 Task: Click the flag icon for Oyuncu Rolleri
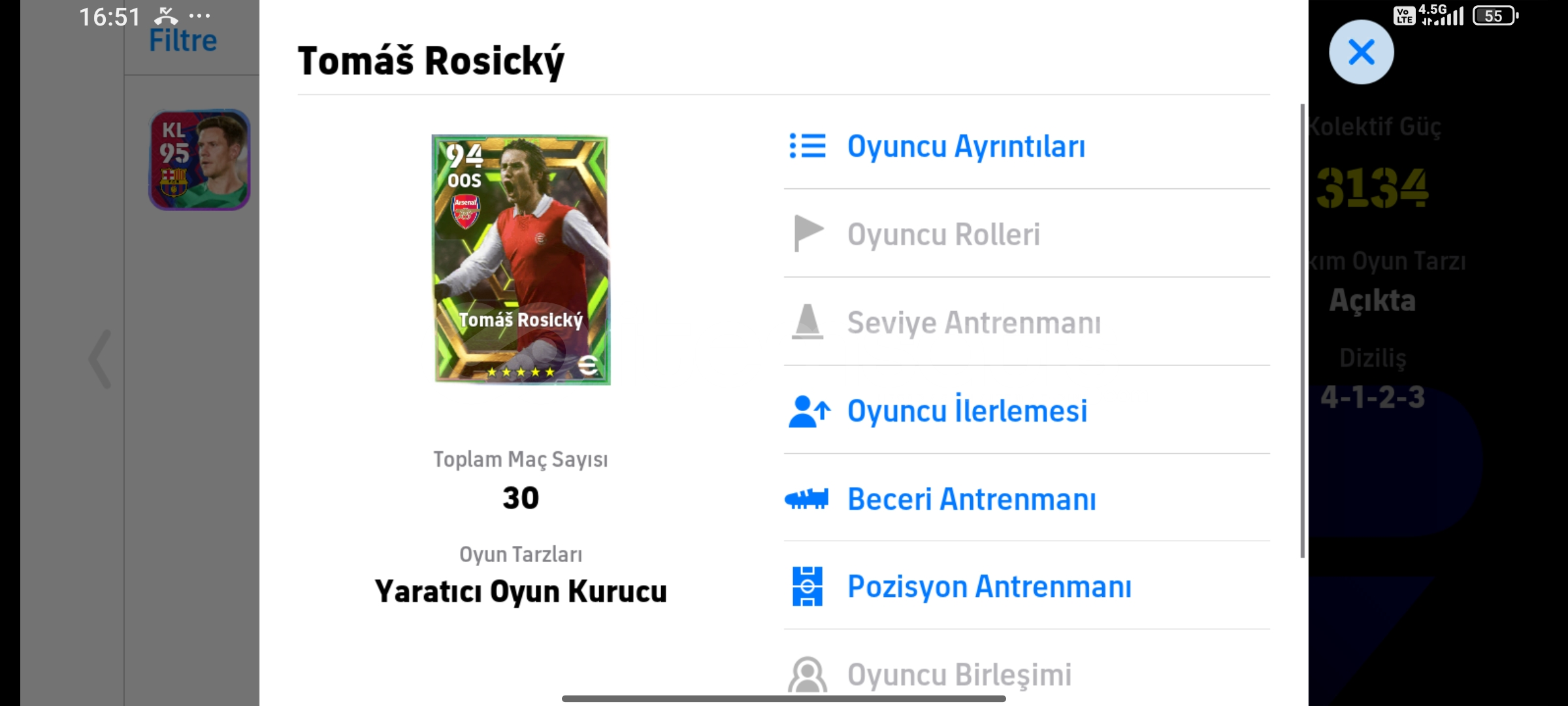click(808, 233)
